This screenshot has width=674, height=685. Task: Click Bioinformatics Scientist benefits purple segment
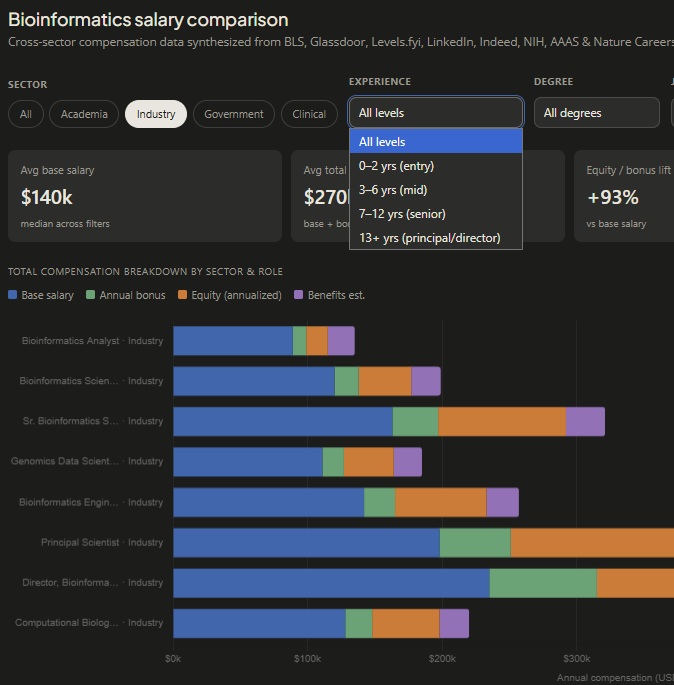pyautogui.click(x=426, y=381)
